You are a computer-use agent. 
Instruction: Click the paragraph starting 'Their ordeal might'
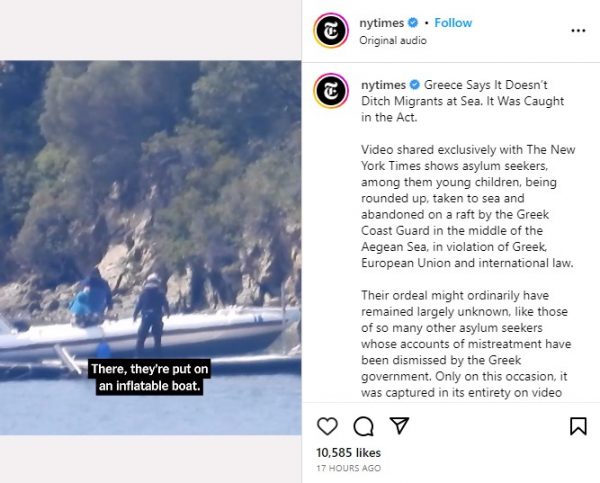pyautogui.click(x=466, y=344)
